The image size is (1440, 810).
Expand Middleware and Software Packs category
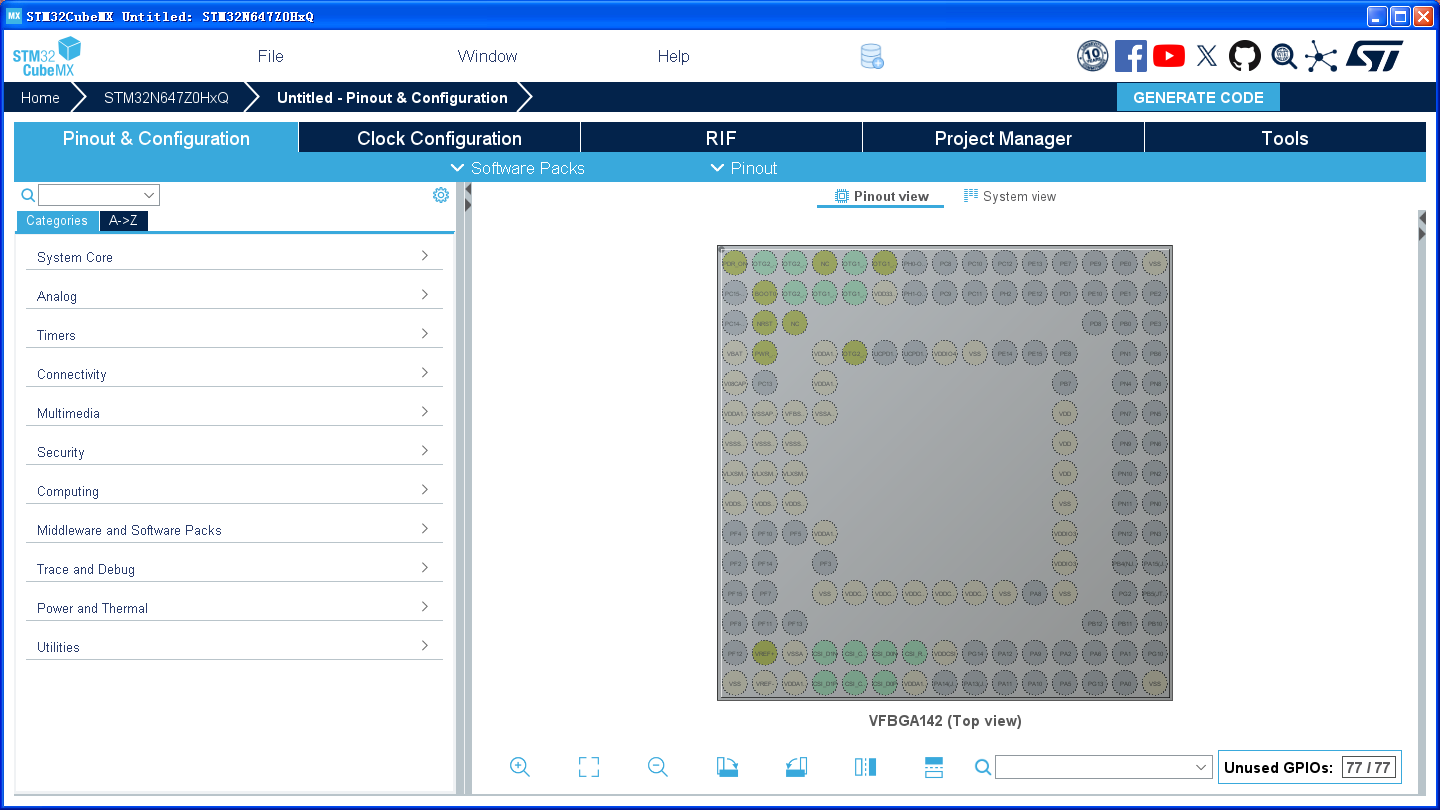tap(234, 530)
